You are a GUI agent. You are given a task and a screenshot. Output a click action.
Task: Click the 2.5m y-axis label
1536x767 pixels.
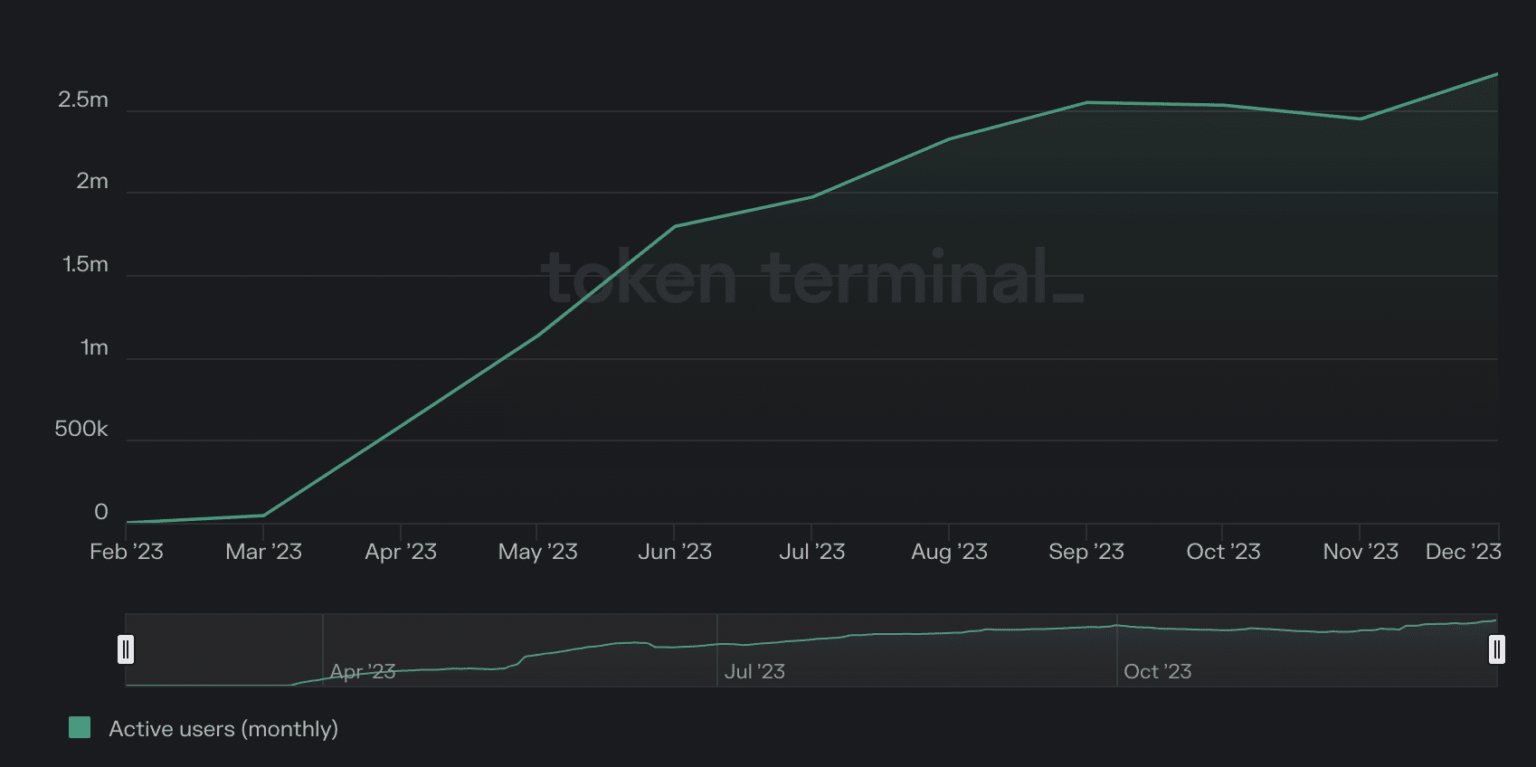pyautogui.click(x=83, y=100)
